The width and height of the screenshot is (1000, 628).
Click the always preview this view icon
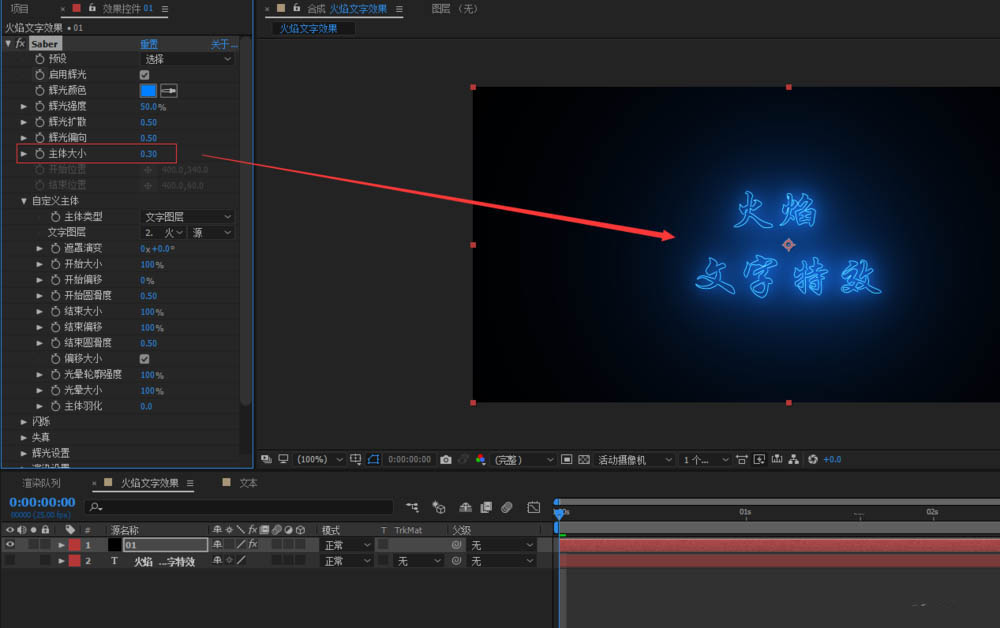pyautogui.click(x=267, y=459)
